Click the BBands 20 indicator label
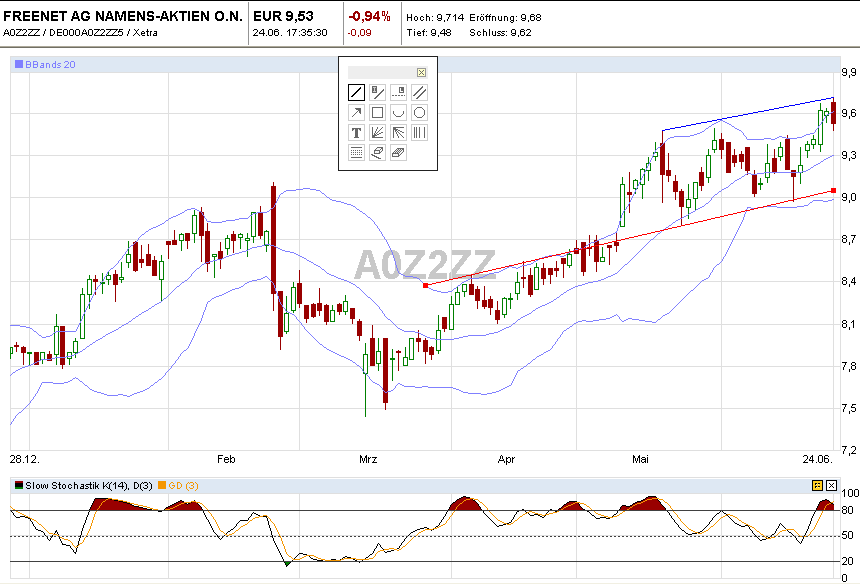Image resolution: width=860 pixels, height=585 pixels. coord(50,65)
